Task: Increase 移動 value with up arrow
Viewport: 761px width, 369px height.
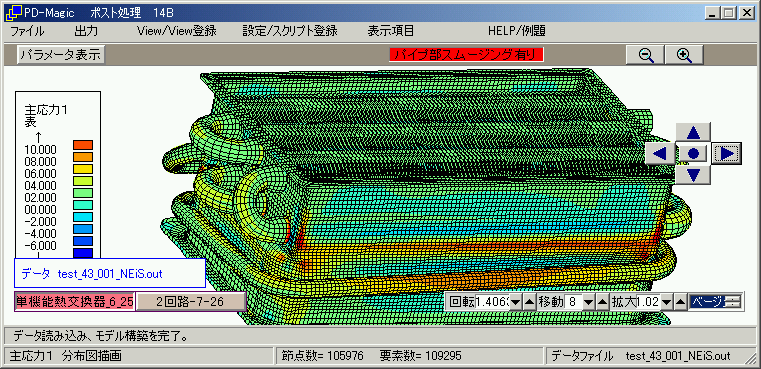Action: [602, 302]
